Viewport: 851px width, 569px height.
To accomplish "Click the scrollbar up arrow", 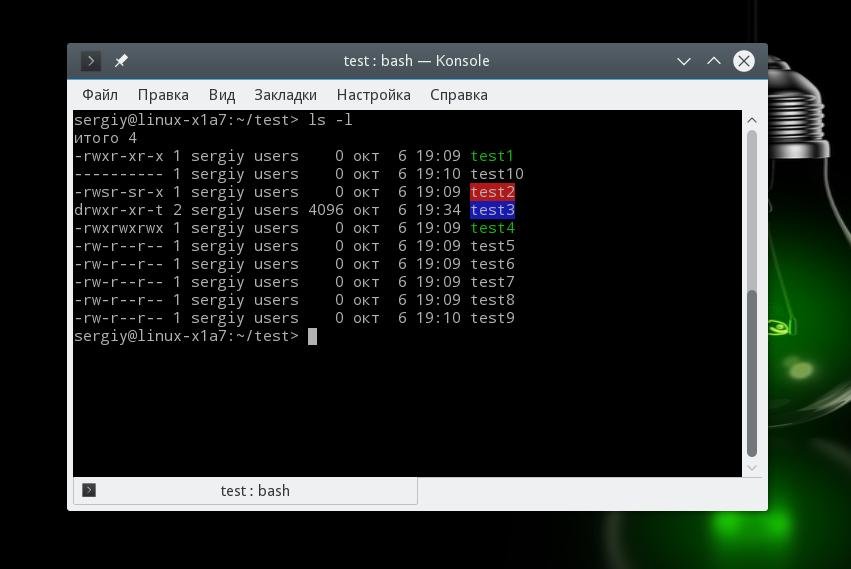I will pos(752,120).
